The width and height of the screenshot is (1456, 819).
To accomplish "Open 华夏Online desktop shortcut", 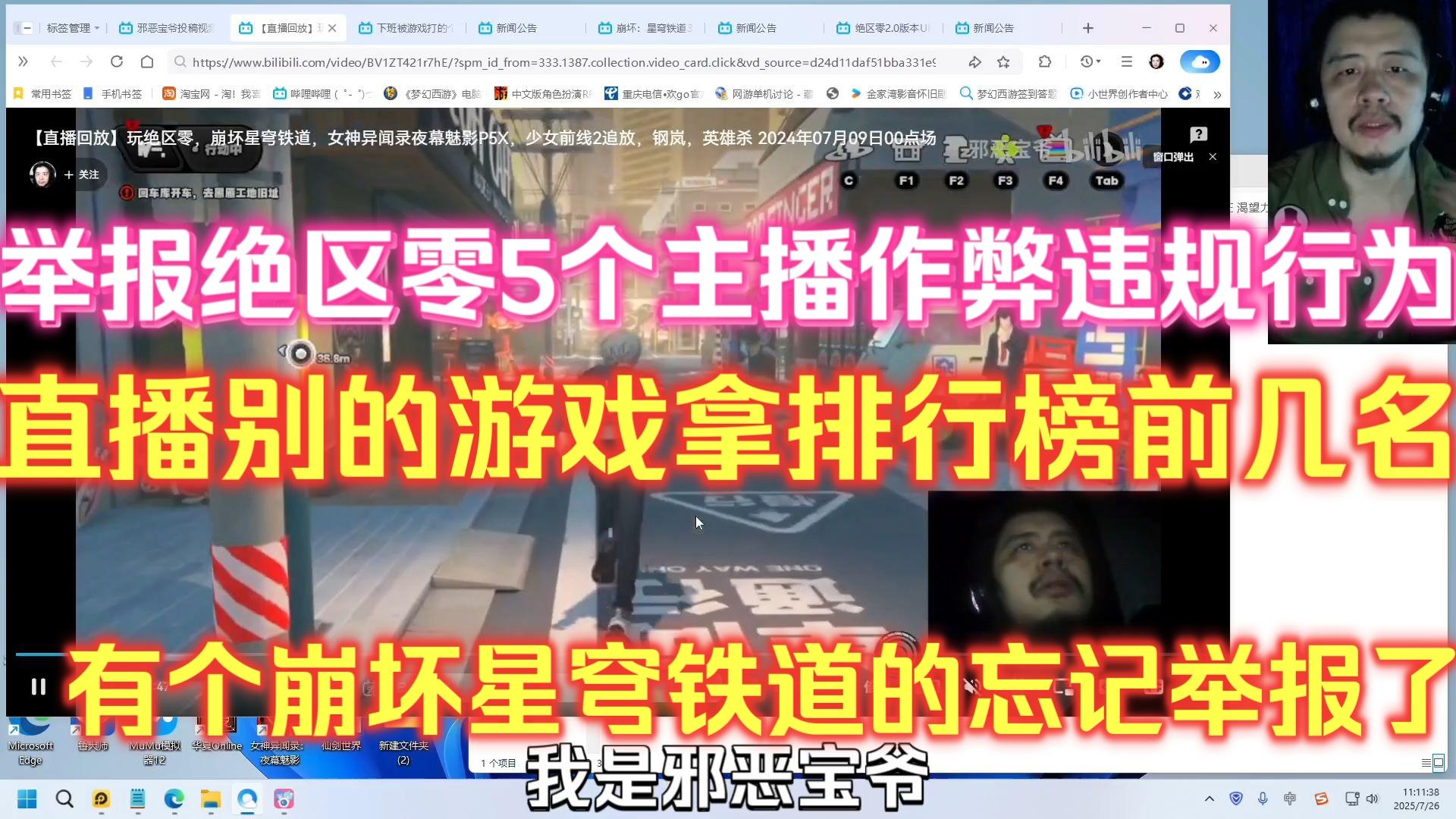I will click(216, 736).
